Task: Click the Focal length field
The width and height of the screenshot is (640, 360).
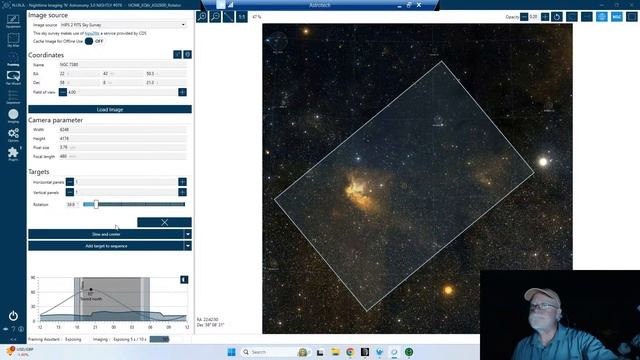Action: (123, 156)
